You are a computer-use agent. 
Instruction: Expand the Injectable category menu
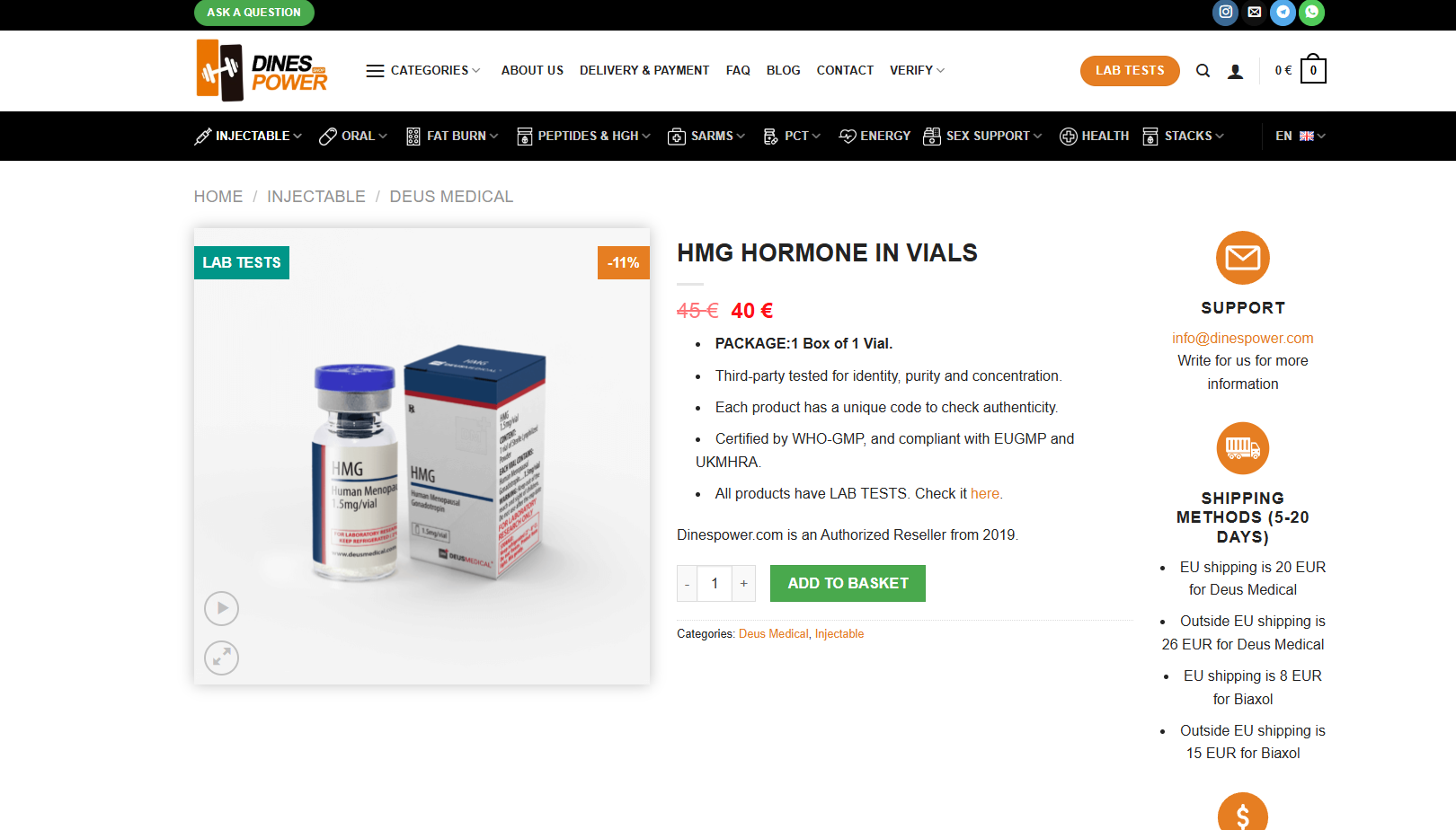click(x=248, y=137)
